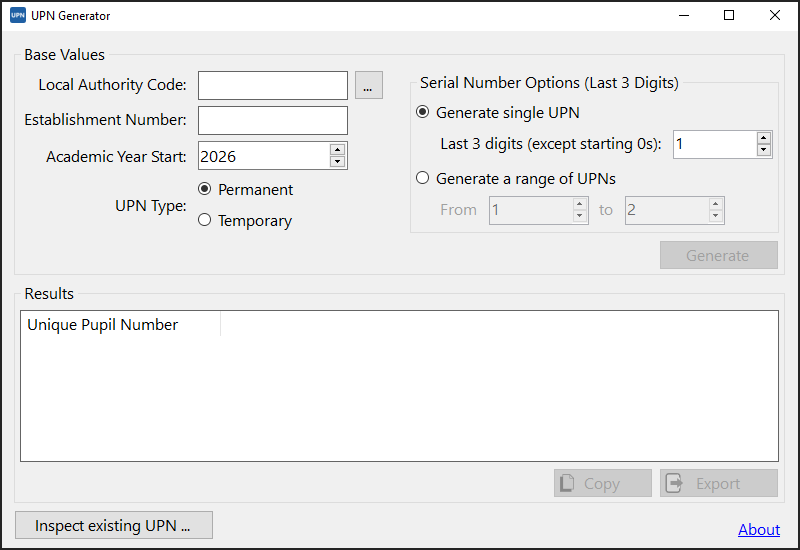Screen dimensions: 800x550
Task: Decrease the 'to' value spinner down arrow
Action: [x=715, y=216]
